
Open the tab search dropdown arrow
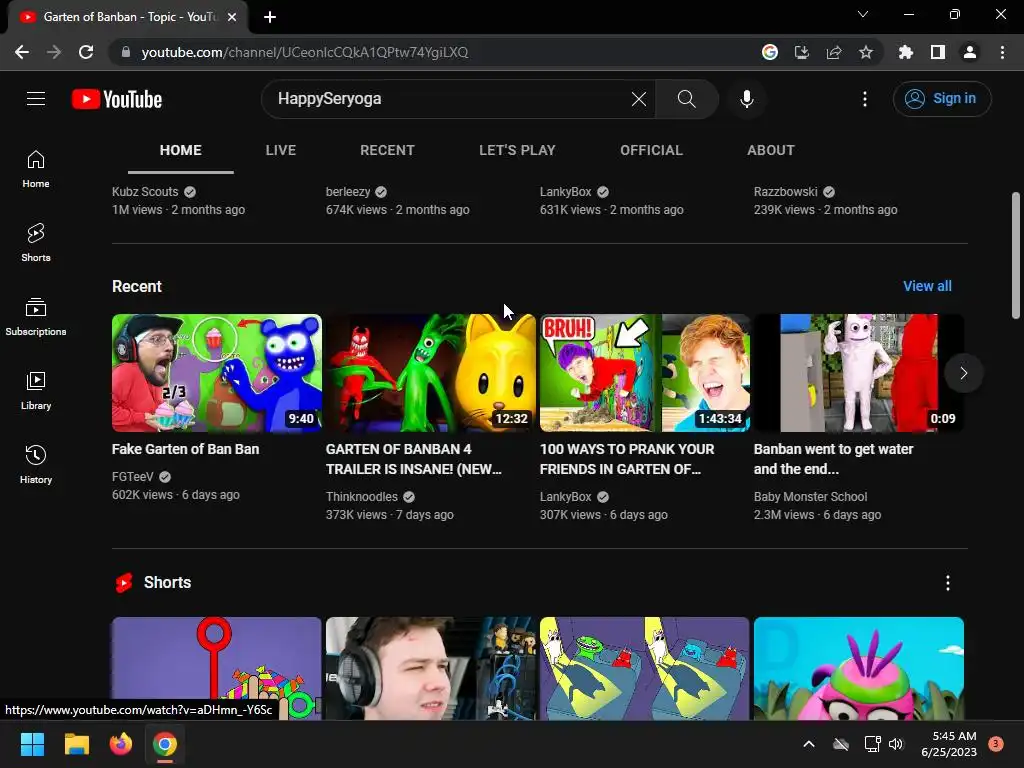[863, 14]
